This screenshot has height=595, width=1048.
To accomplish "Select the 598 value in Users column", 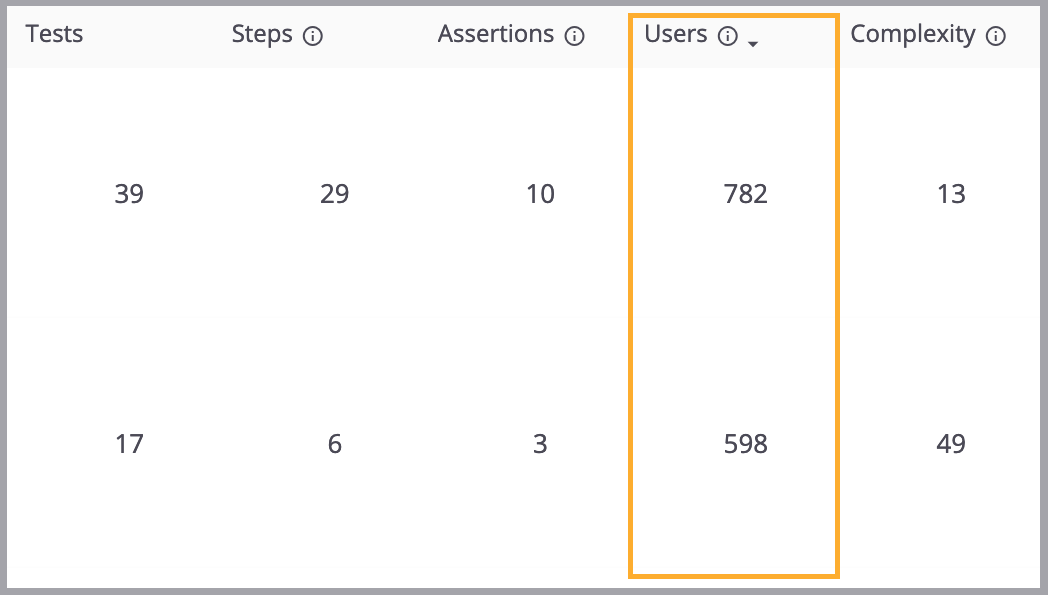I will [x=745, y=444].
